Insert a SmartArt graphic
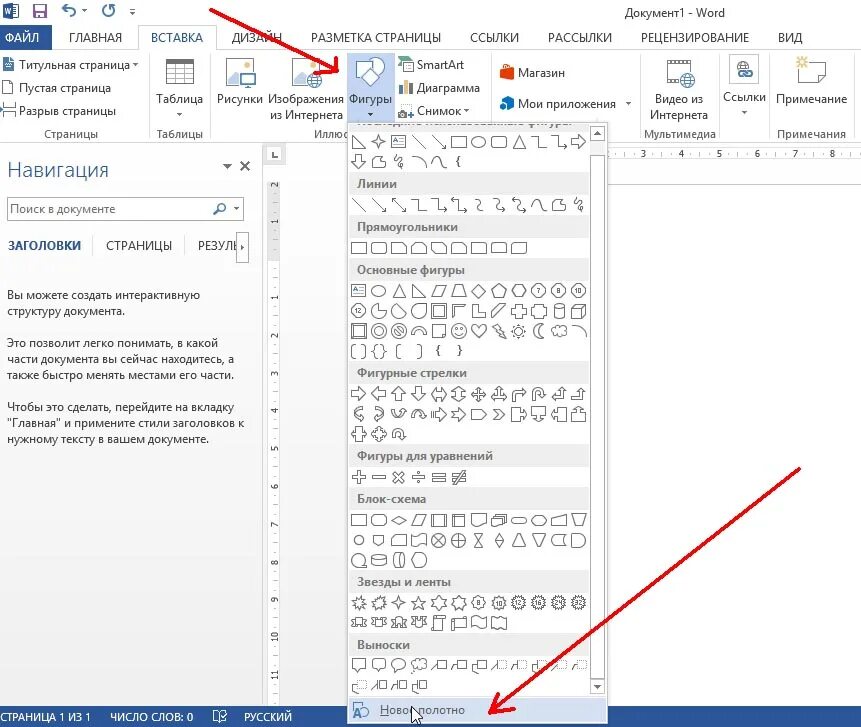 (x=431, y=65)
